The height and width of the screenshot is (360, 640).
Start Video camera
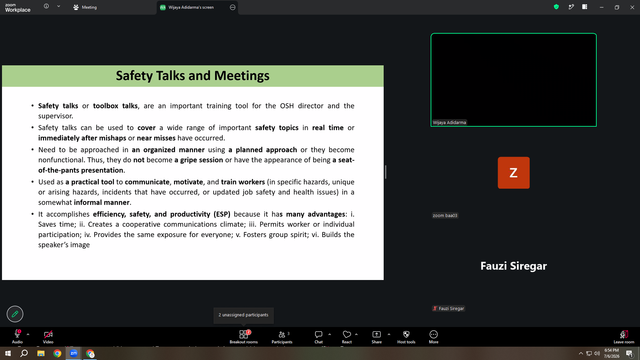pos(48,336)
